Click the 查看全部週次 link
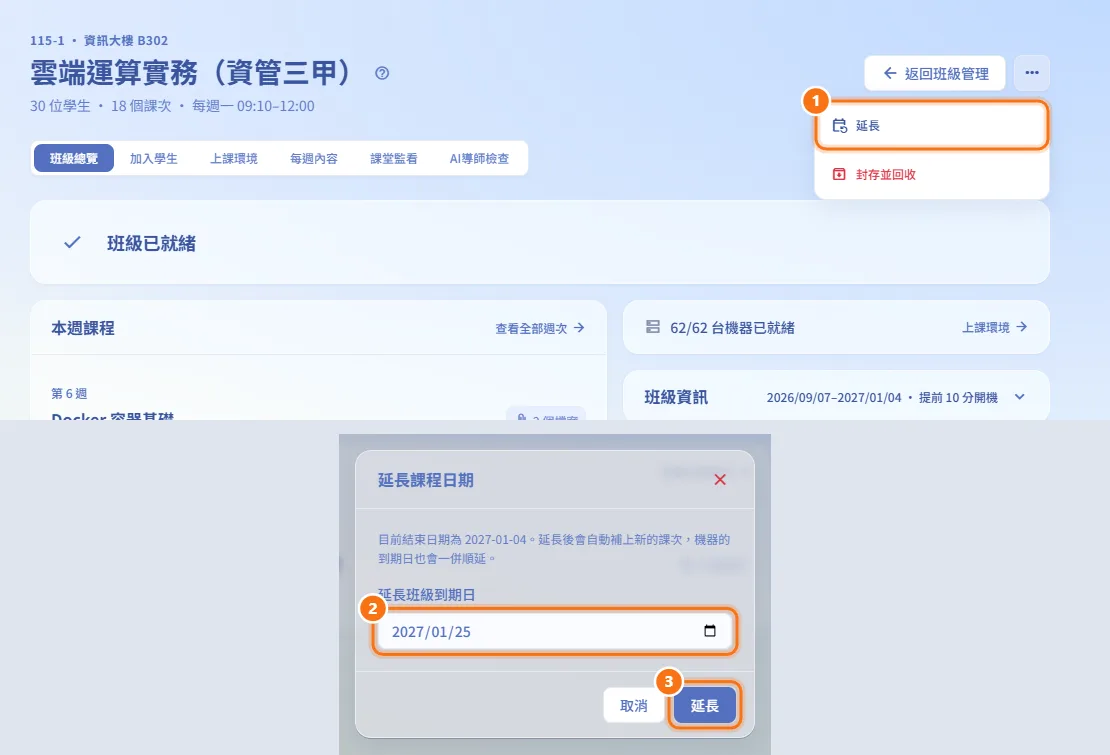1110x755 pixels. coord(540,328)
